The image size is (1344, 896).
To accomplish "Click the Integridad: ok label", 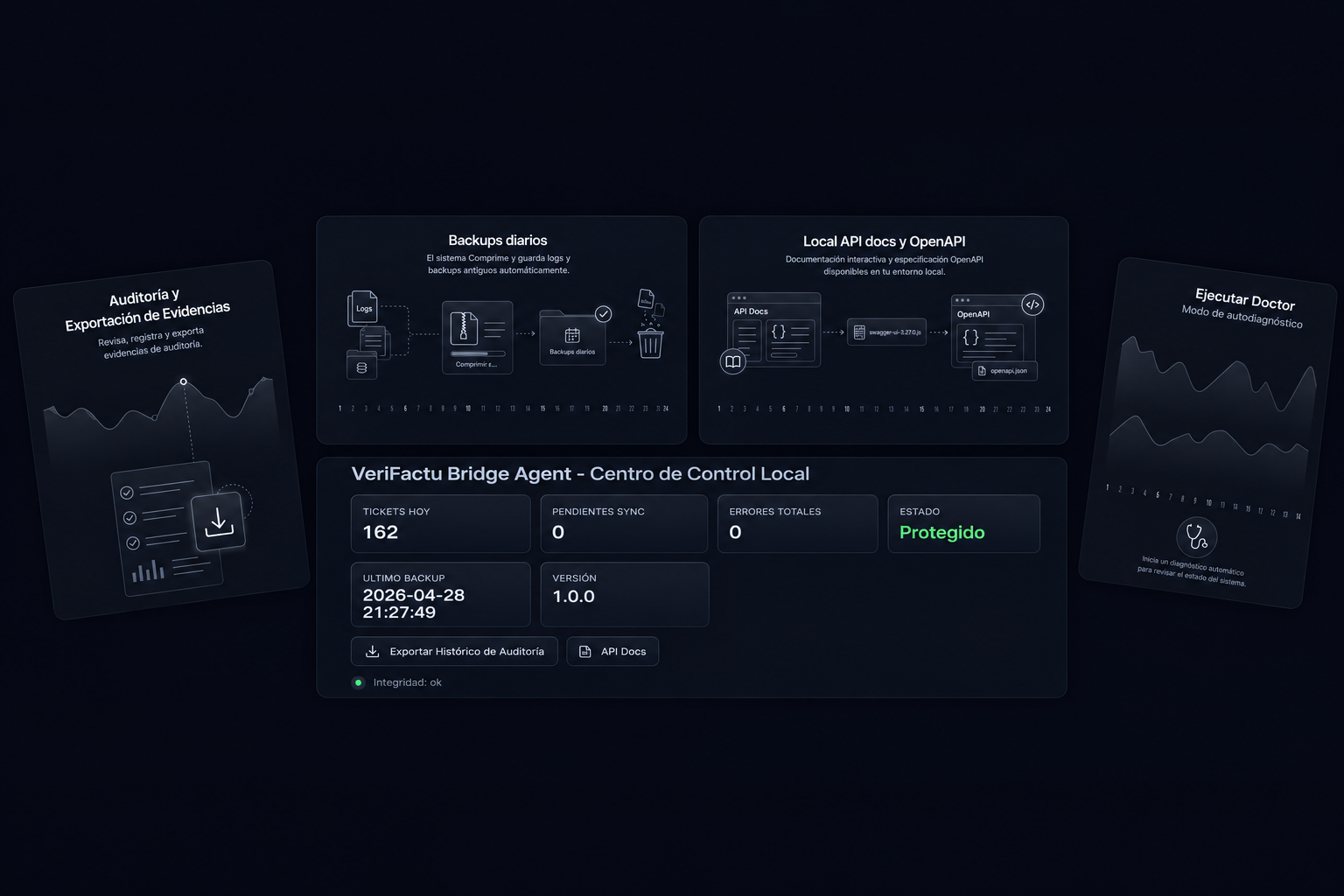I will (408, 682).
